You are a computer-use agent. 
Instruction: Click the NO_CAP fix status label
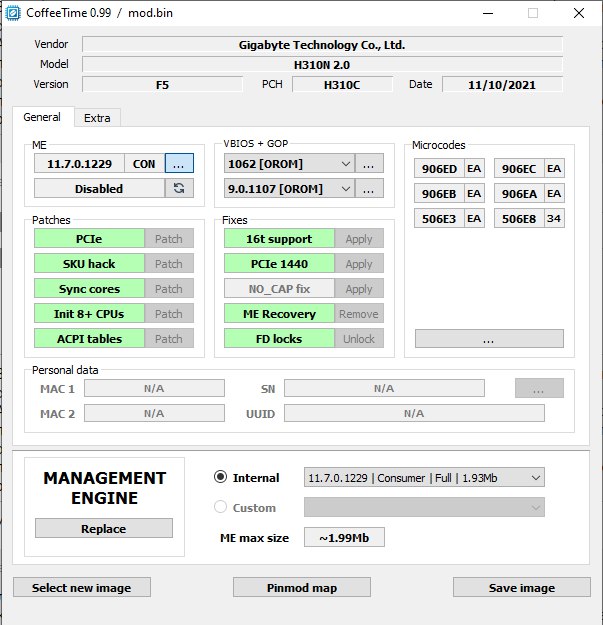(x=279, y=289)
